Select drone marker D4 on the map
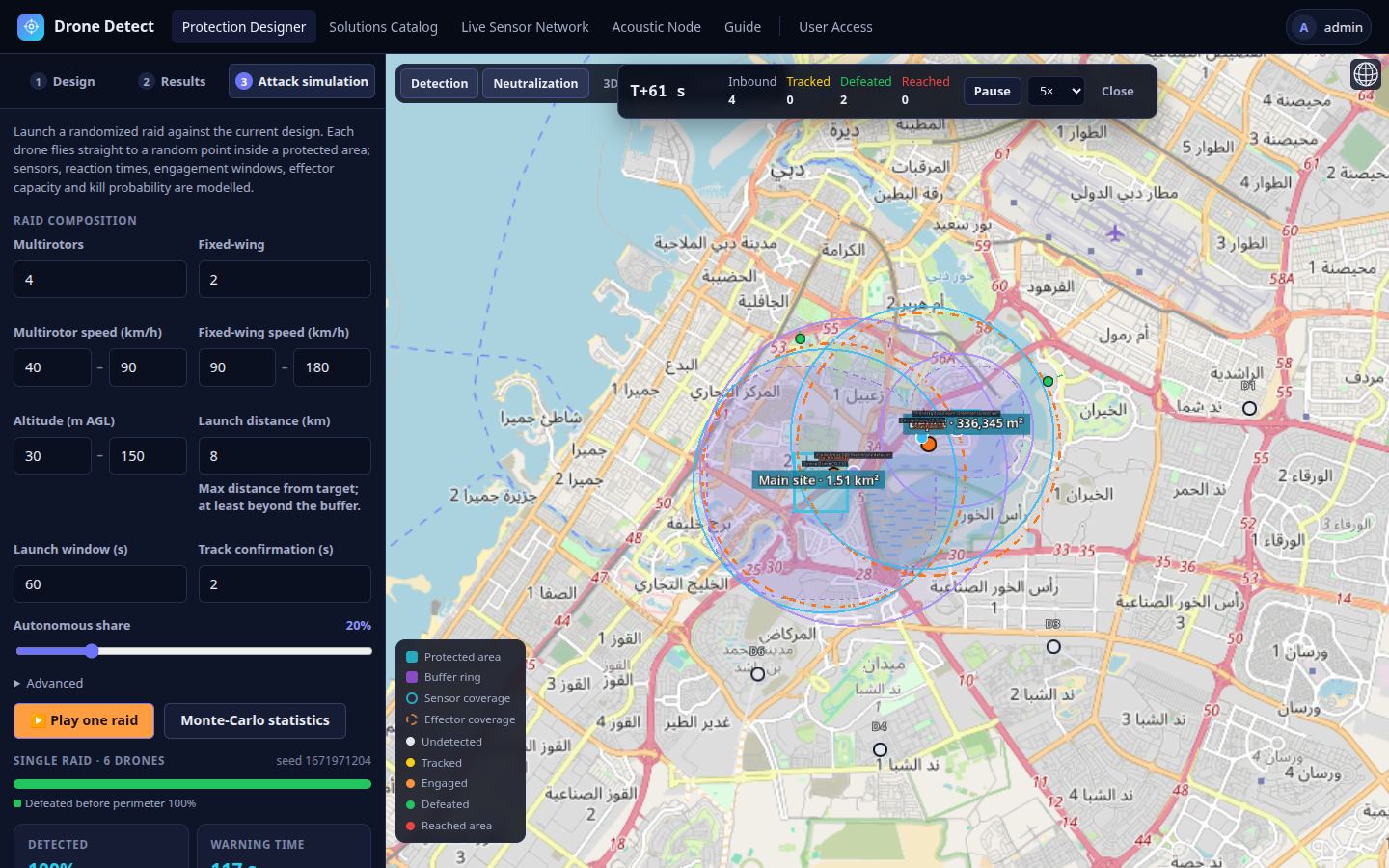 point(880,749)
